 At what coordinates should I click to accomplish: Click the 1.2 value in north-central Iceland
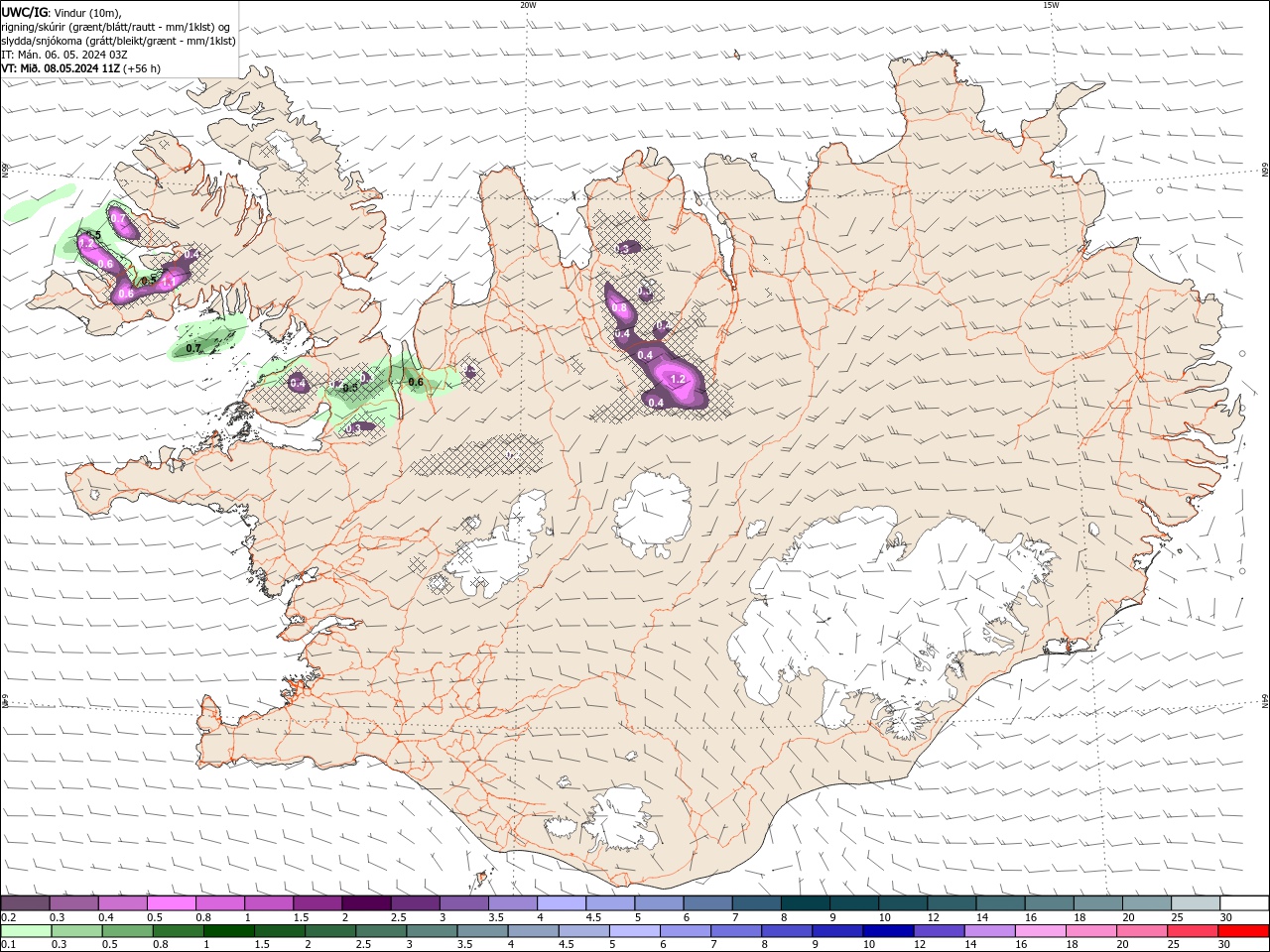point(678,379)
